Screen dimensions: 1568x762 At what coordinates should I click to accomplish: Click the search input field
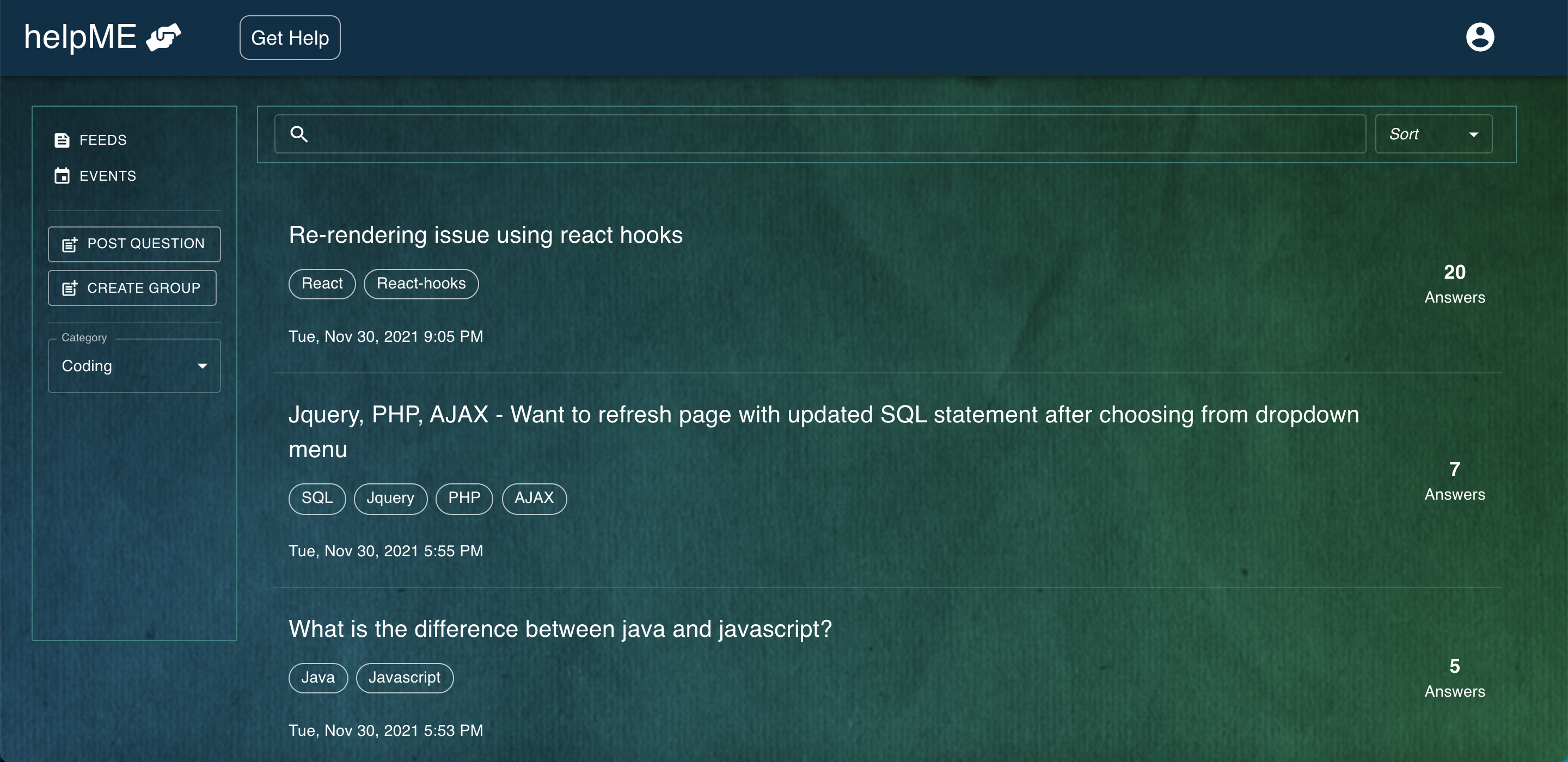tap(819, 133)
